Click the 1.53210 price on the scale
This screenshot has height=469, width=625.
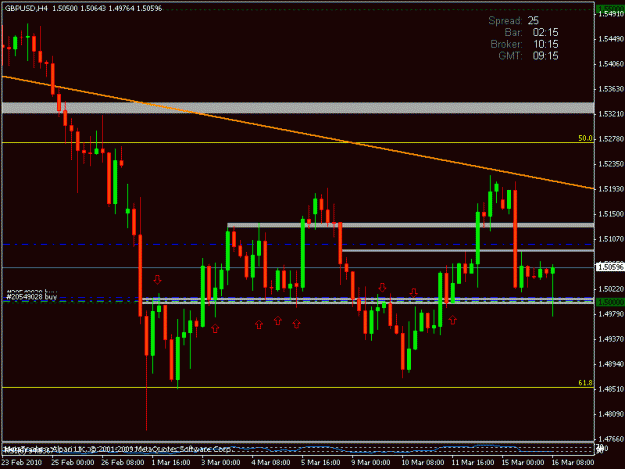click(611, 114)
